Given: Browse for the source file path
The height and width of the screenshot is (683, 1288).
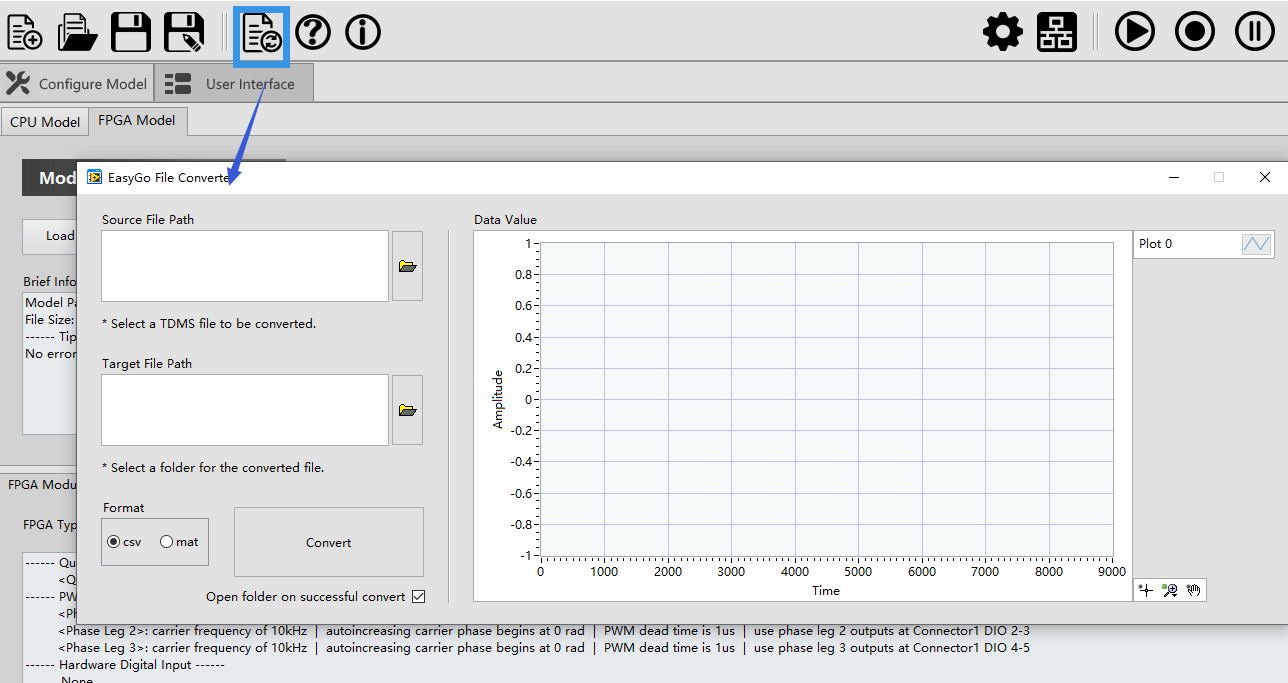Looking at the screenshot, I should click(407, 266).
